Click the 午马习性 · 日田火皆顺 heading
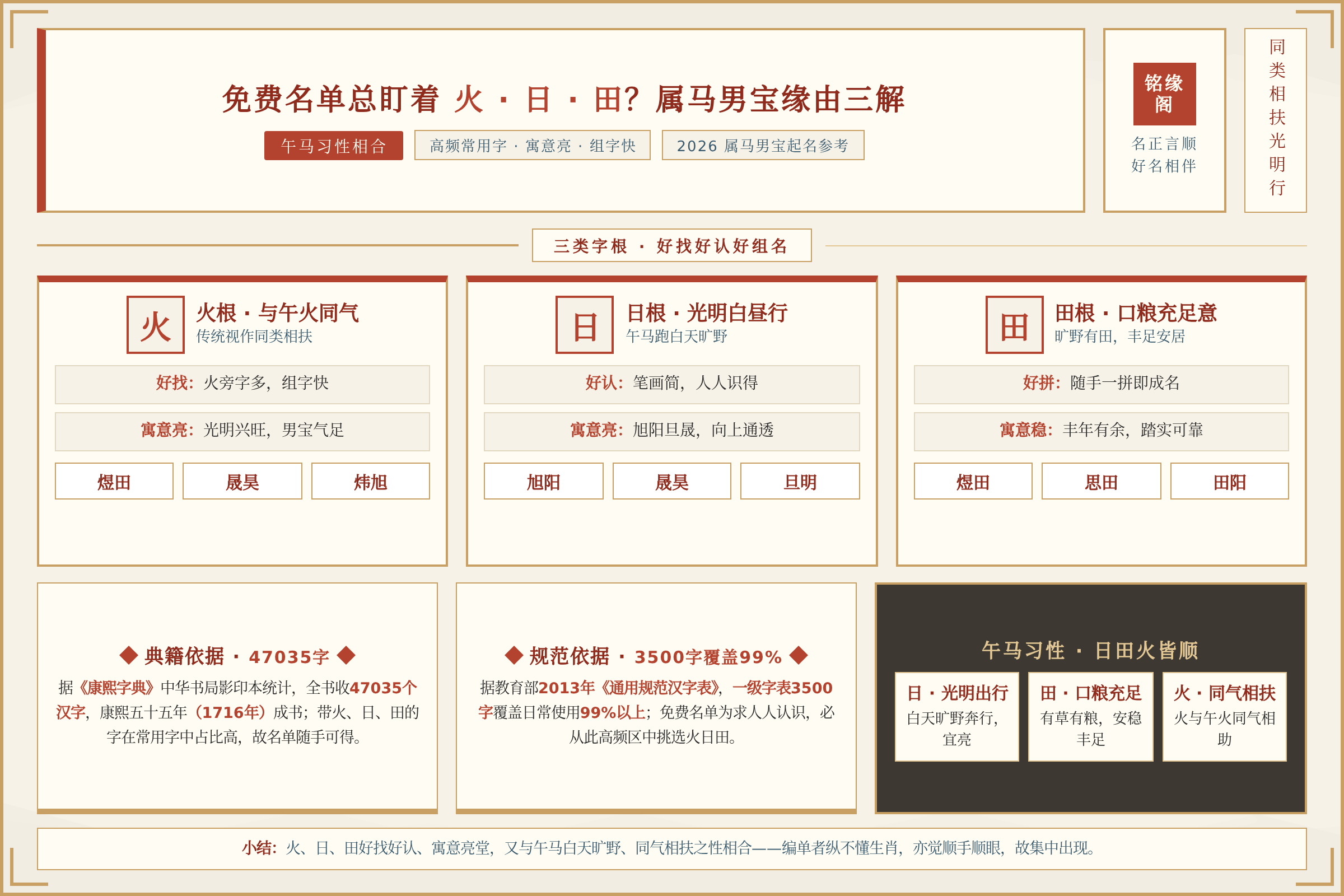This screenshot has height=896, width=1344. [x=1090, y=650]
